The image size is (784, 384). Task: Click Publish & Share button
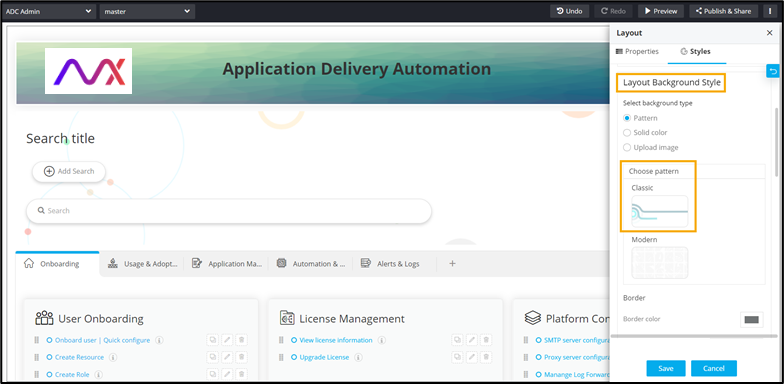tap(723, 11)
